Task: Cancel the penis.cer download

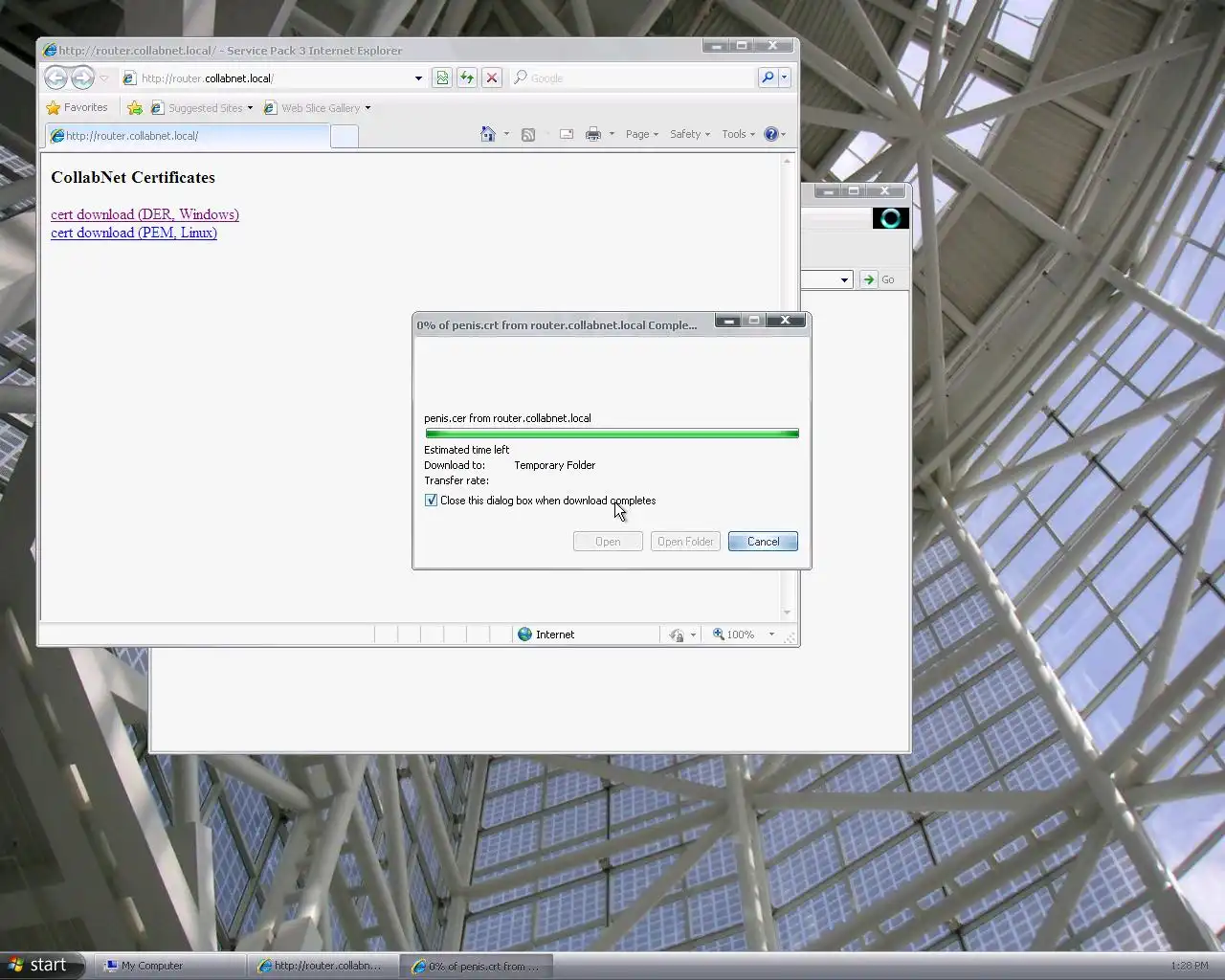Action: 763,542
